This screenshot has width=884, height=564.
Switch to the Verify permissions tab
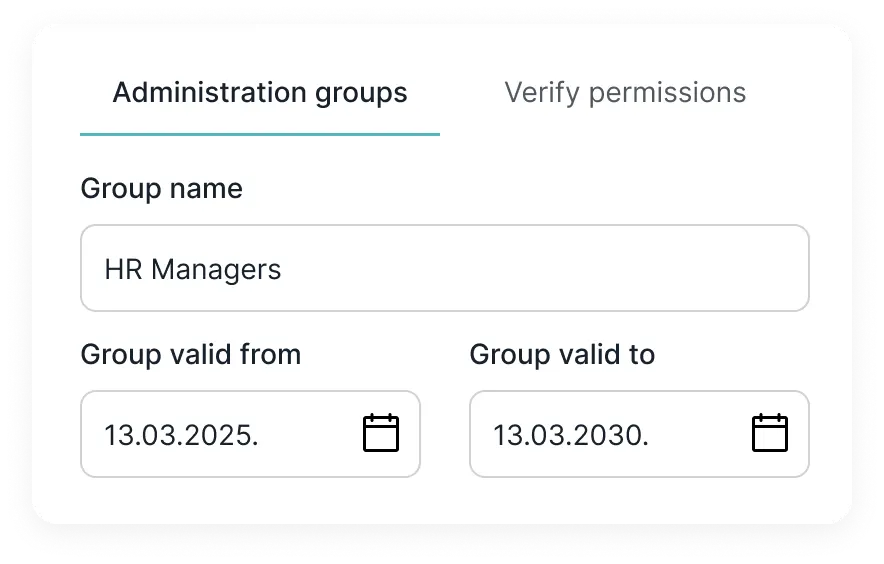click(625, 92)
